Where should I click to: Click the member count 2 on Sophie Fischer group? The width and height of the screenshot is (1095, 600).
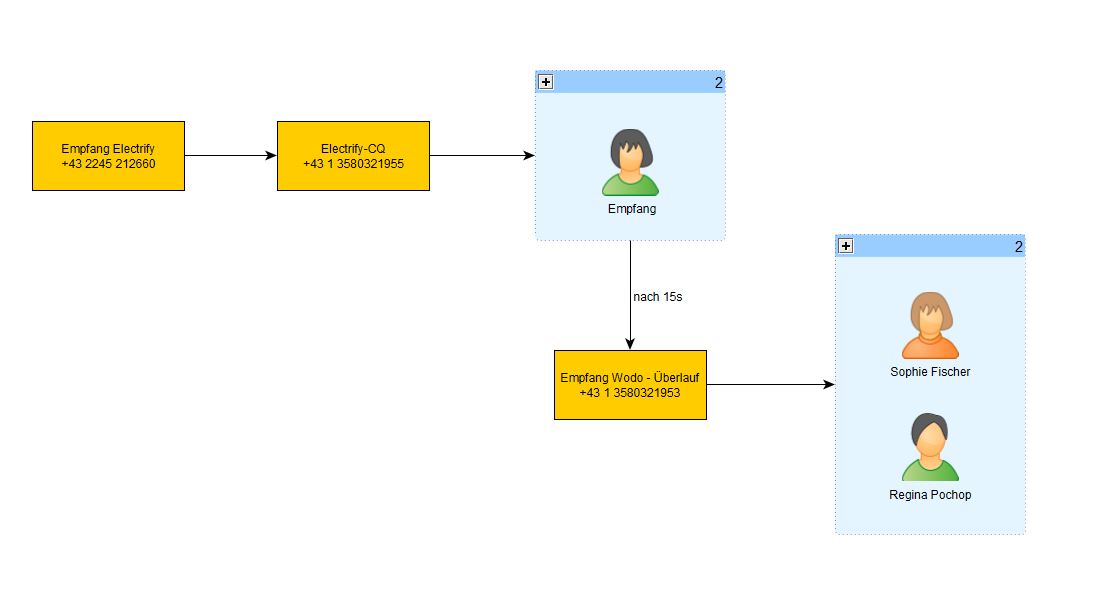tap(1019, 247)
